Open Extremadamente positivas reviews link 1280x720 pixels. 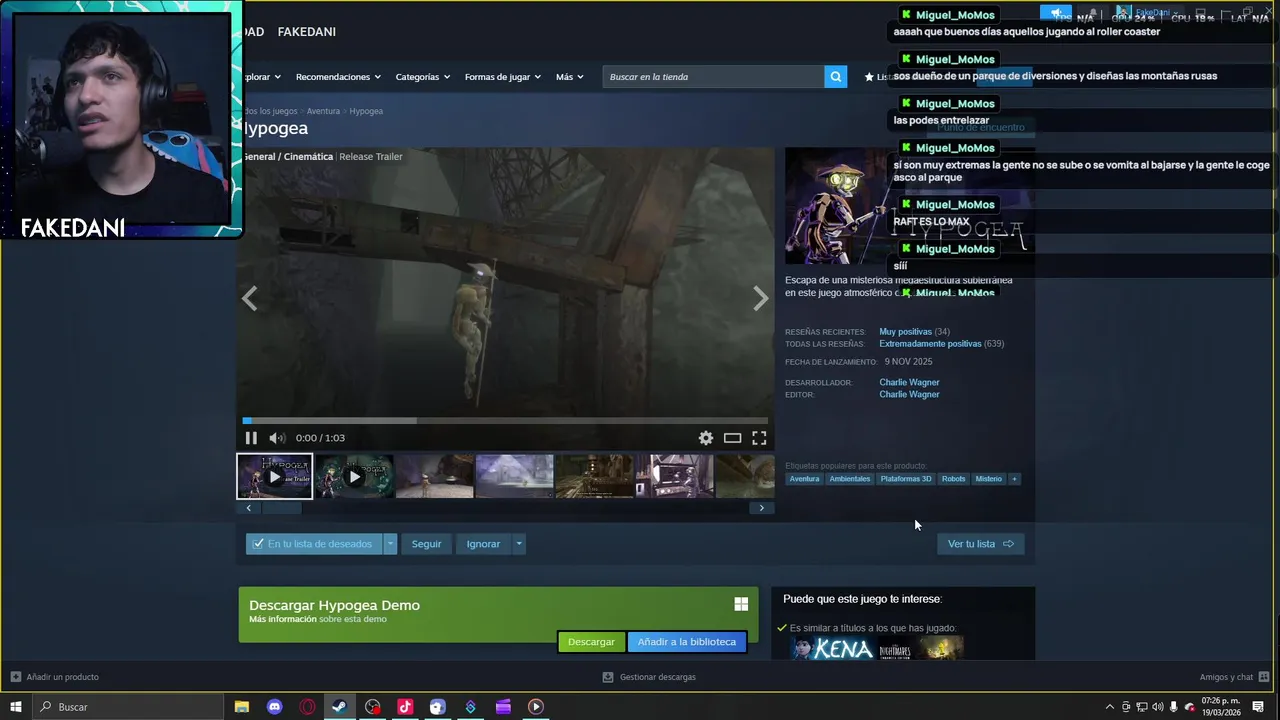click(930, 344)
